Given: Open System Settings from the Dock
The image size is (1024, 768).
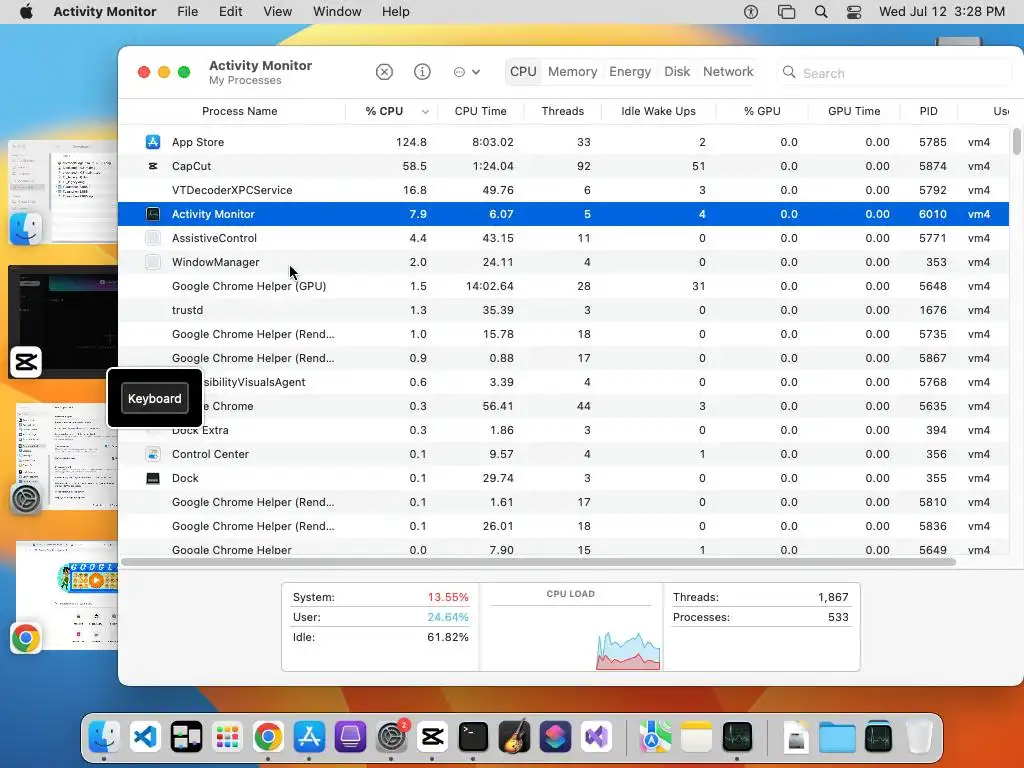Looking at the screenshot, I should (392, 737).
